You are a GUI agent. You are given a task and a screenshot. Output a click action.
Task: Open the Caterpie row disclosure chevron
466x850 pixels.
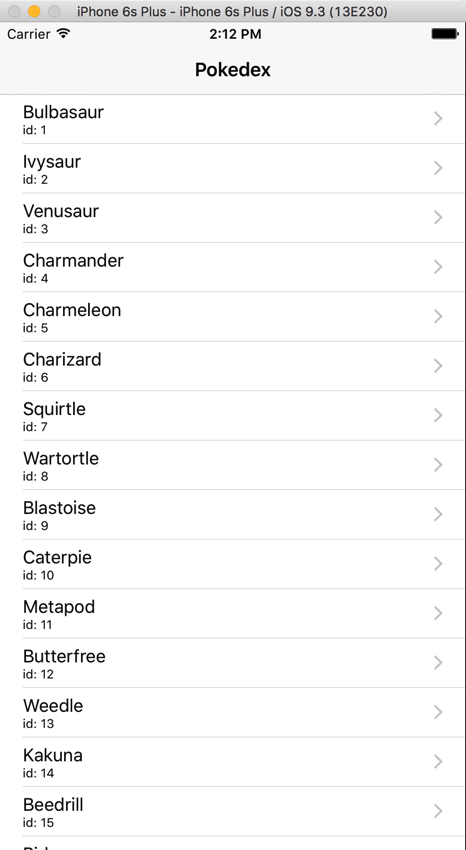pyautogui.click(x=438, y=564)
